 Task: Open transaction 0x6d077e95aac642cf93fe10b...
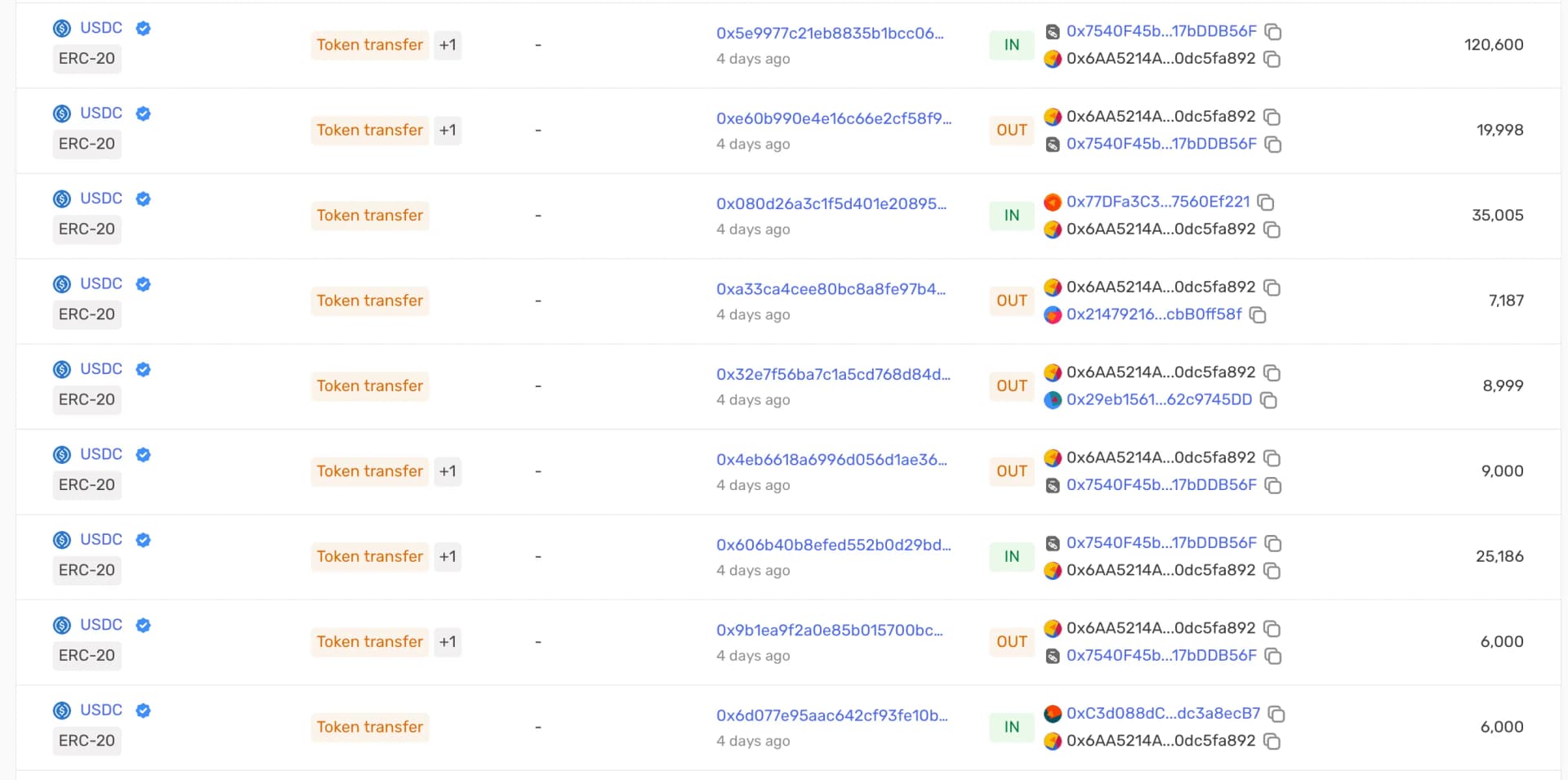831,715
